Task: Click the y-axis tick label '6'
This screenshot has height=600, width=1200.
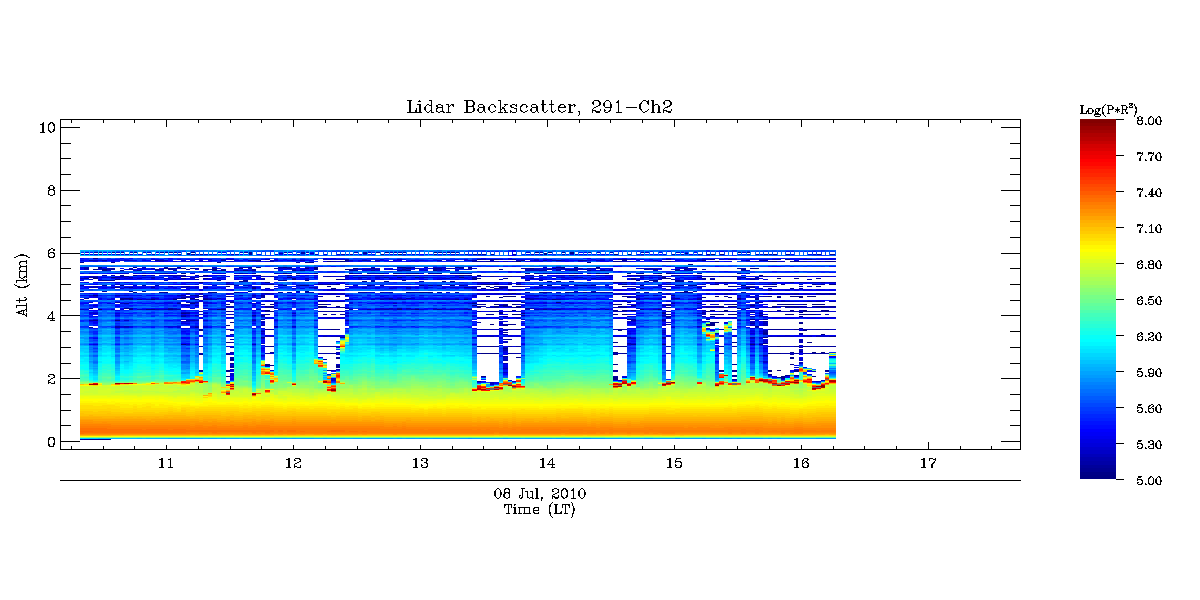Action: click(x=50, y=253)
